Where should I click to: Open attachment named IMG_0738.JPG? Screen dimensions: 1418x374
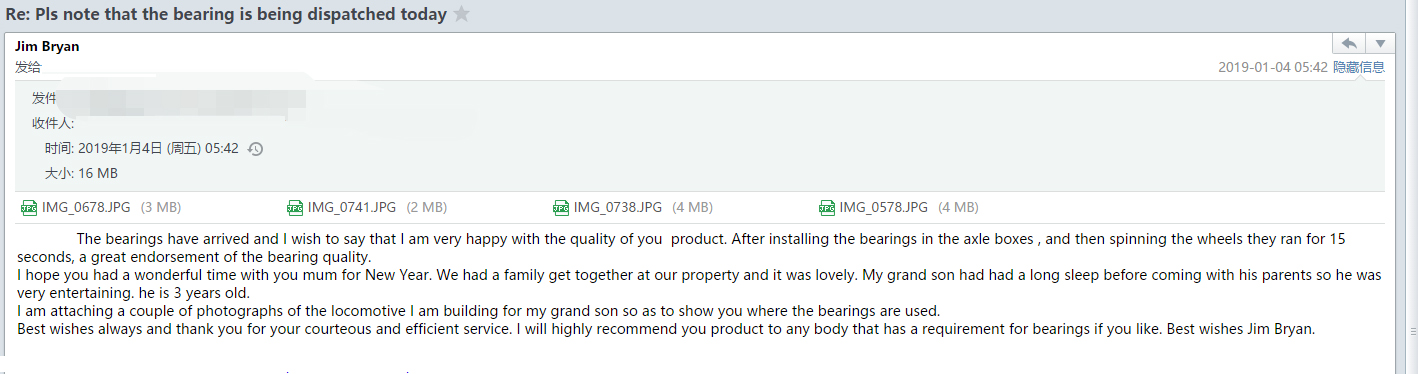coord(618,208)
